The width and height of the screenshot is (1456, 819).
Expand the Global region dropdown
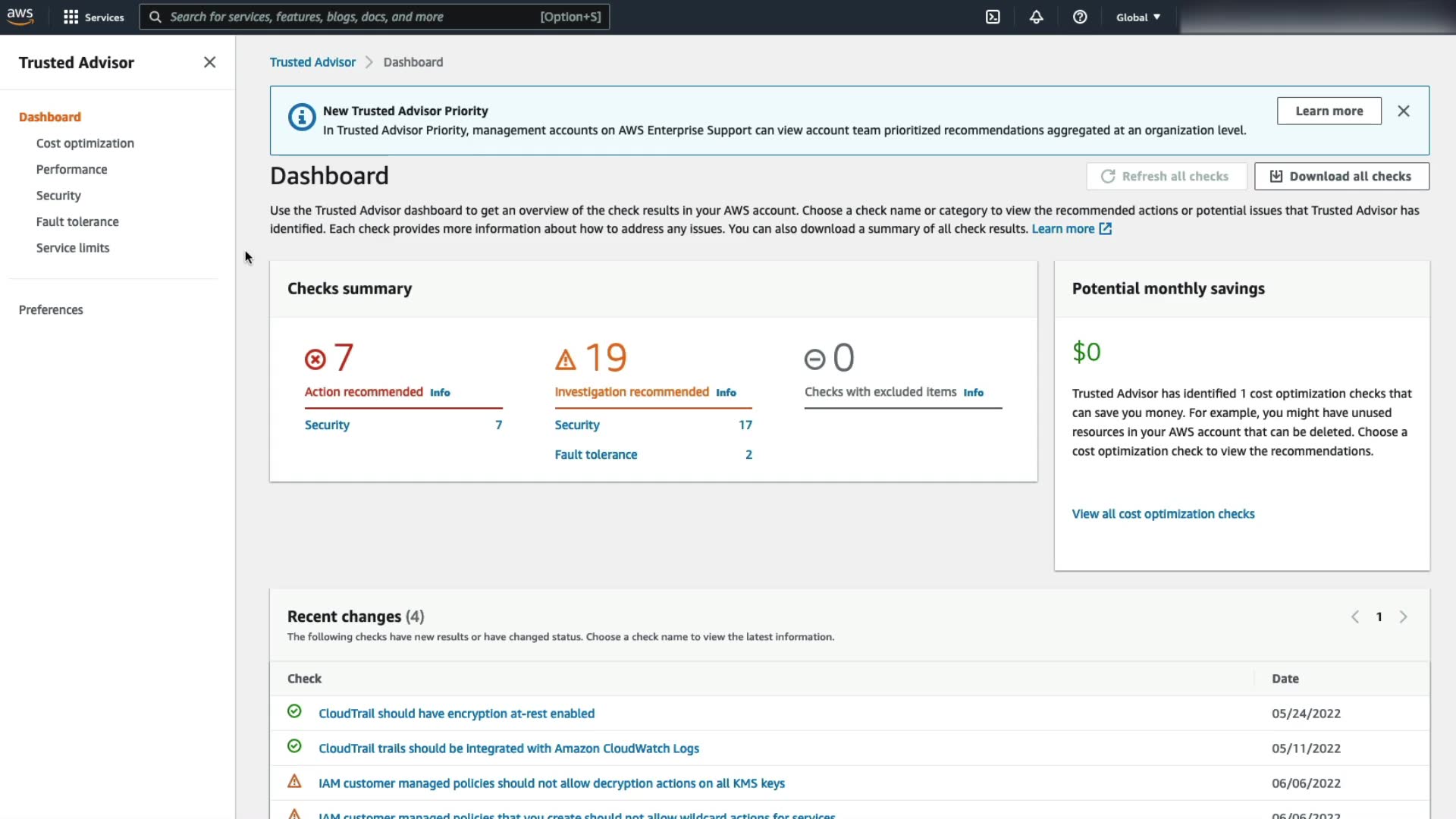[1137, 17]
